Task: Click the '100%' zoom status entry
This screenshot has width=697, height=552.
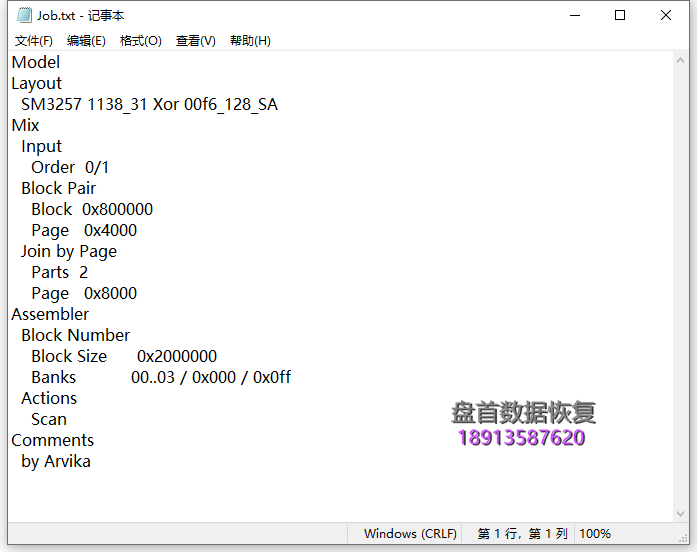Action: click(x=595, y=533)
